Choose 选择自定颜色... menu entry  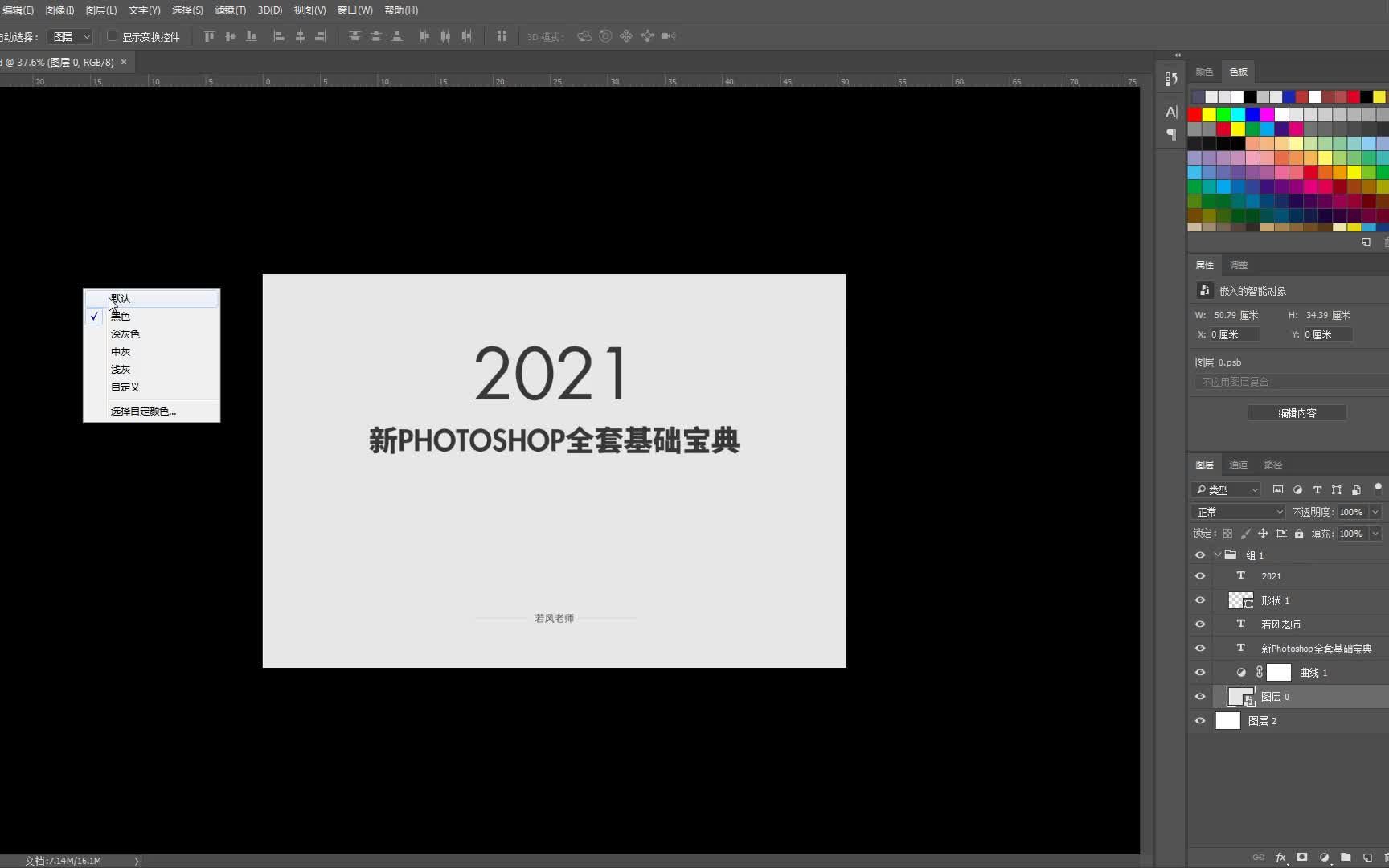(x=151, y=411)
